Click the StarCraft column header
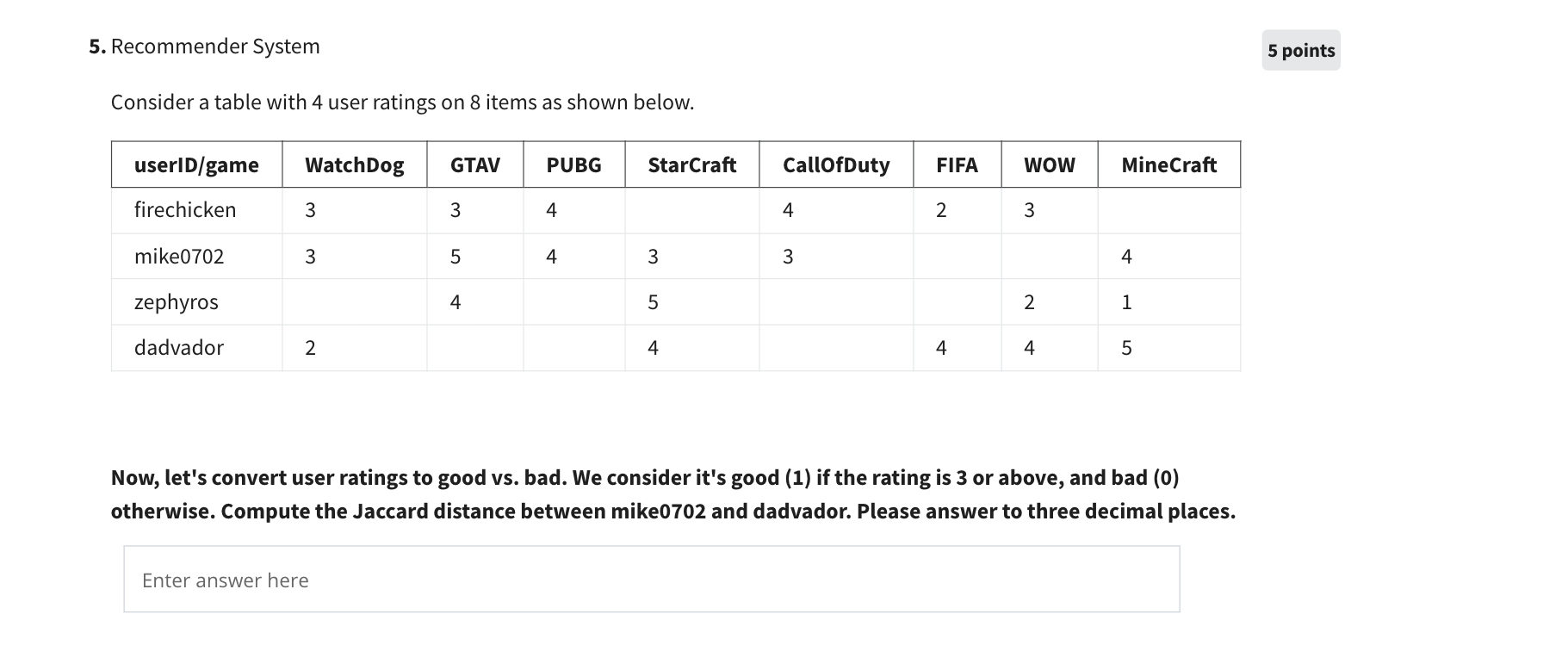 point(691,164)
